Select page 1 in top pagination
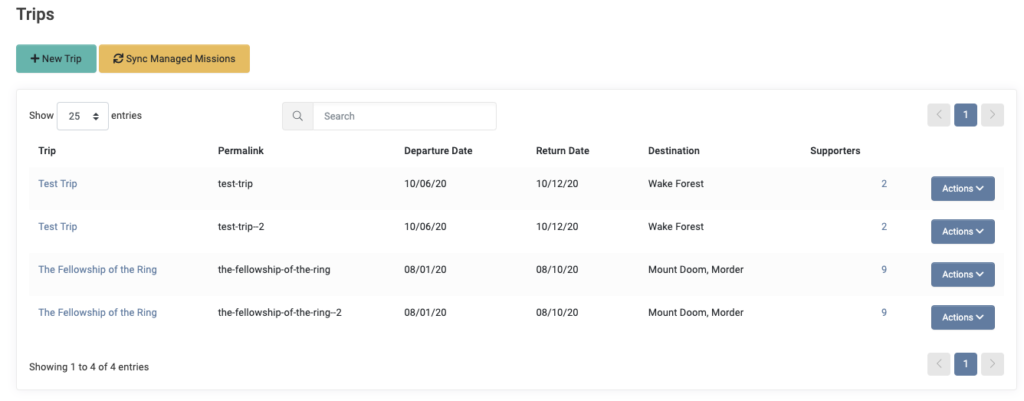The width and height of the screenshot is (1024, 401). pyautogui.click(x=965, y=115)
